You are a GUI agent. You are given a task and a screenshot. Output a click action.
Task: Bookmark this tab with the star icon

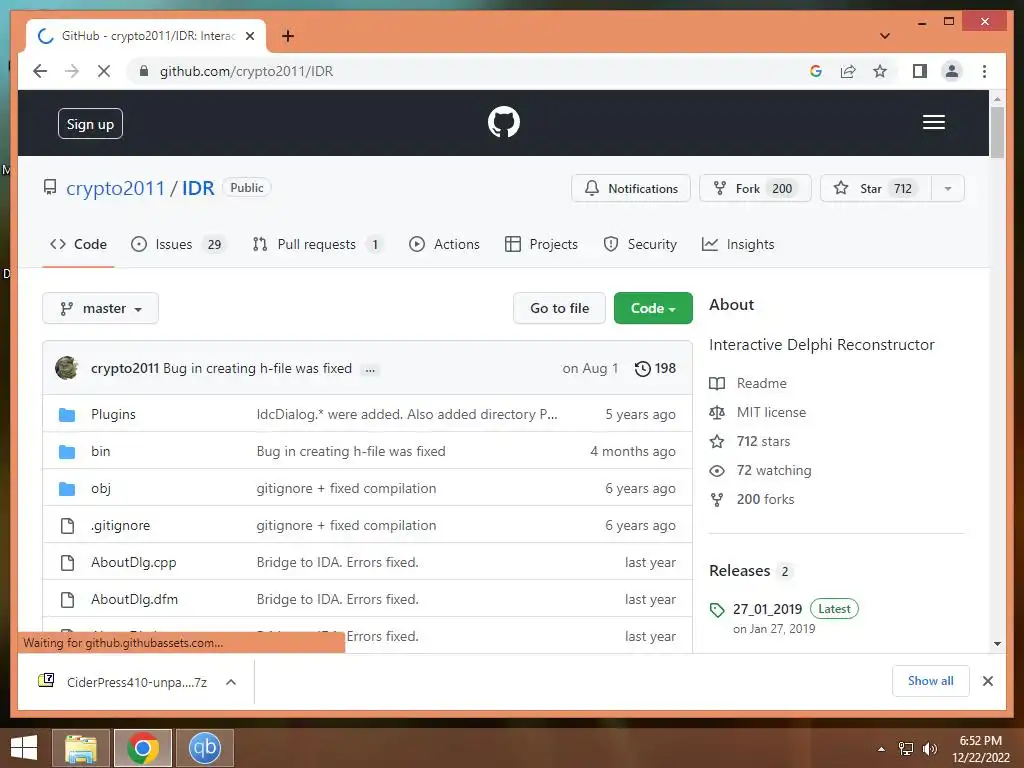point(880,71)
